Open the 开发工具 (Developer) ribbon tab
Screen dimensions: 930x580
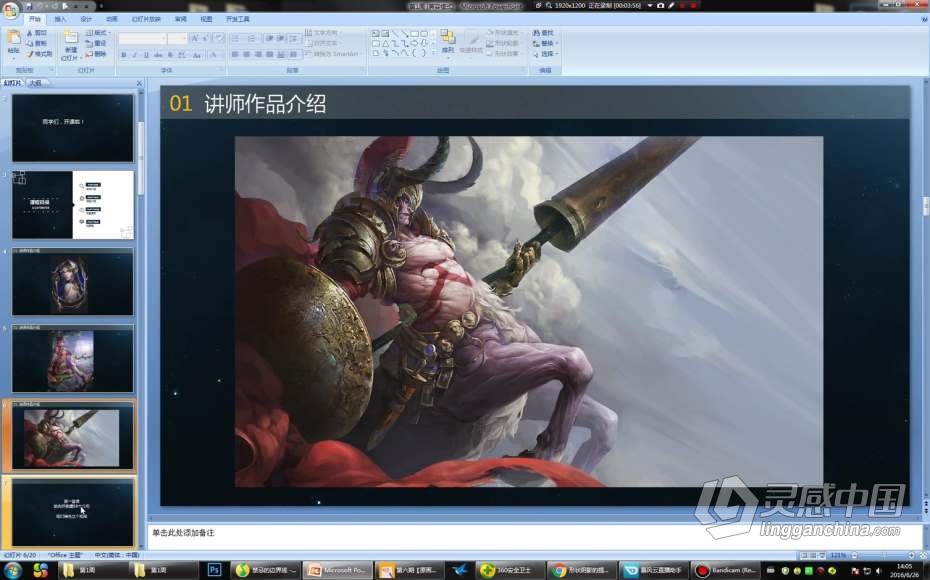[238, 20]
